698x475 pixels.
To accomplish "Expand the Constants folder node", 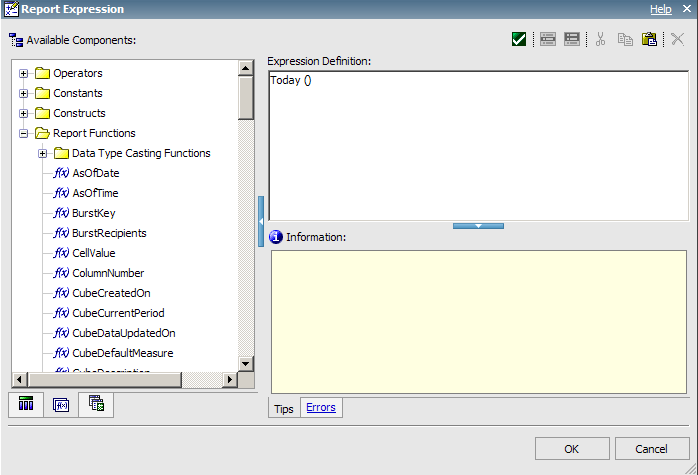I will tap(24, 93).
